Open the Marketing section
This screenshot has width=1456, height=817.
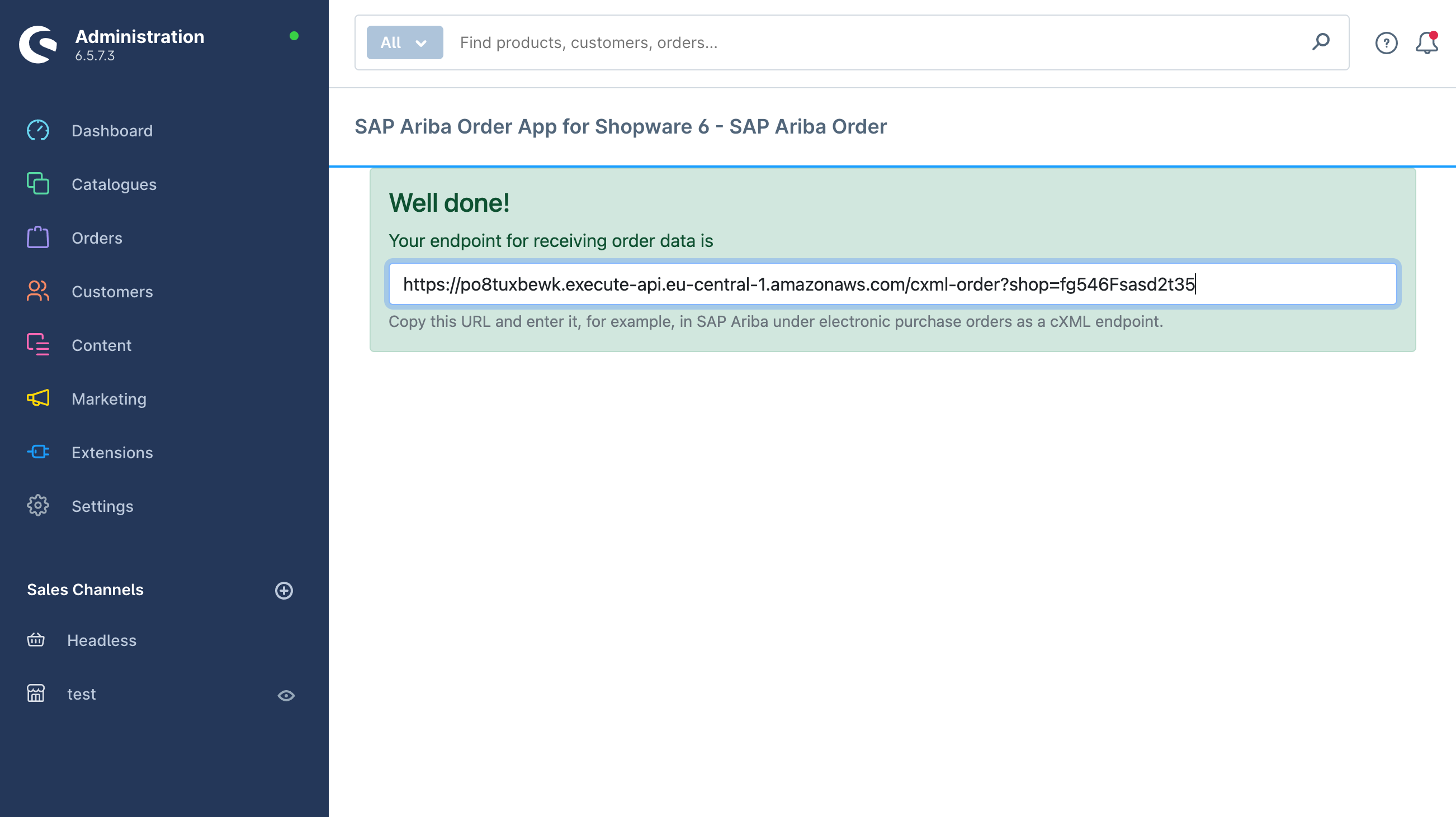click(109, 398)
